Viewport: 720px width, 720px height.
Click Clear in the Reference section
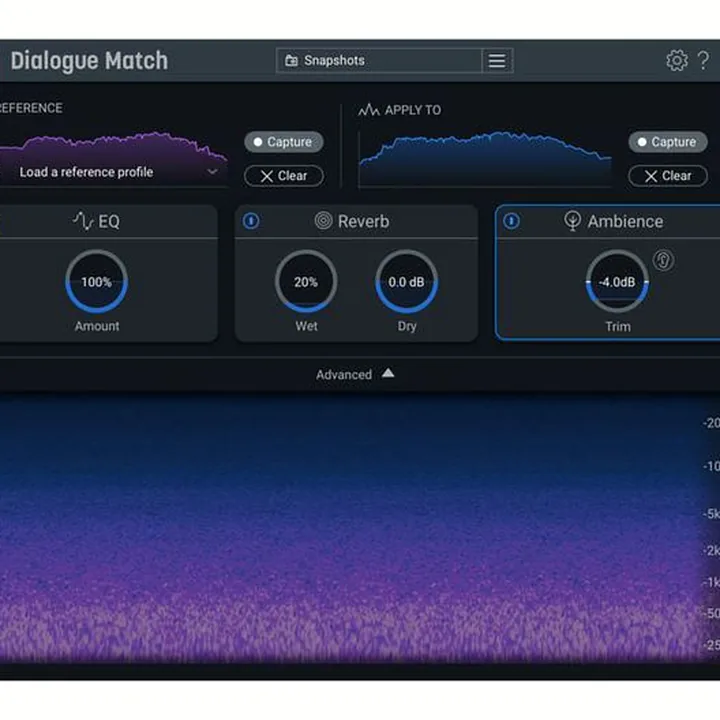(x=284, y=176)
